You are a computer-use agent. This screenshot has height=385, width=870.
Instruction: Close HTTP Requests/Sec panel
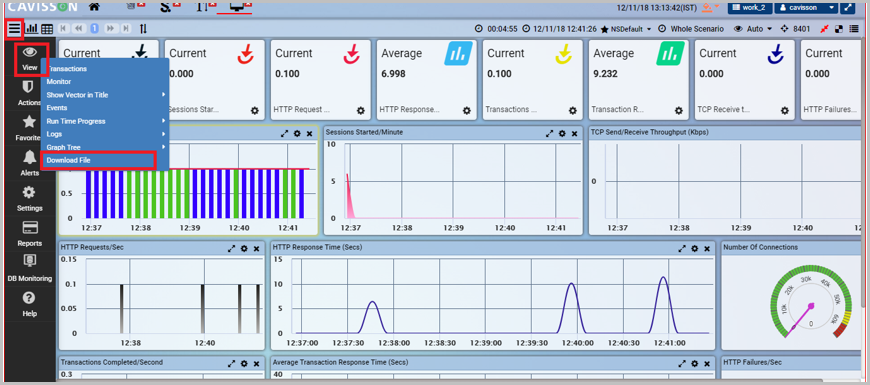tap(256, 249)
